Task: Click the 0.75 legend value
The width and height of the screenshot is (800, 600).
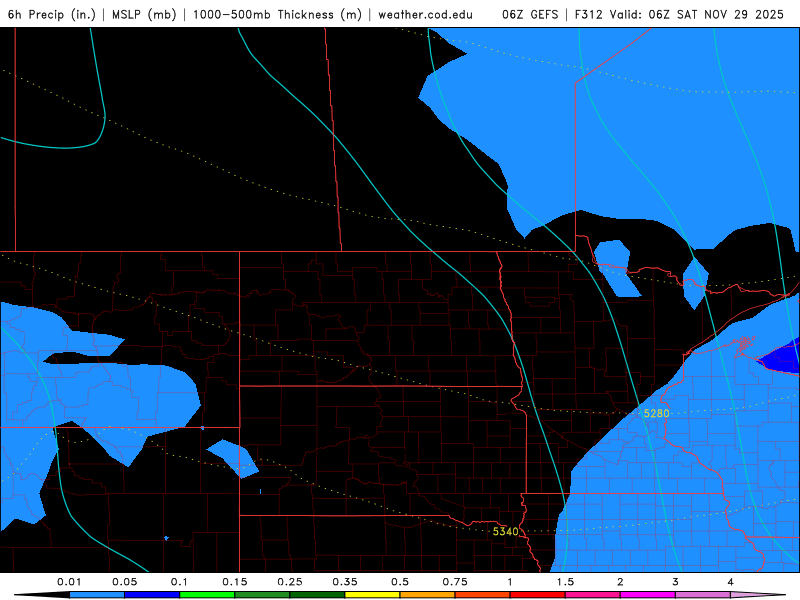Action: (455, 582)
